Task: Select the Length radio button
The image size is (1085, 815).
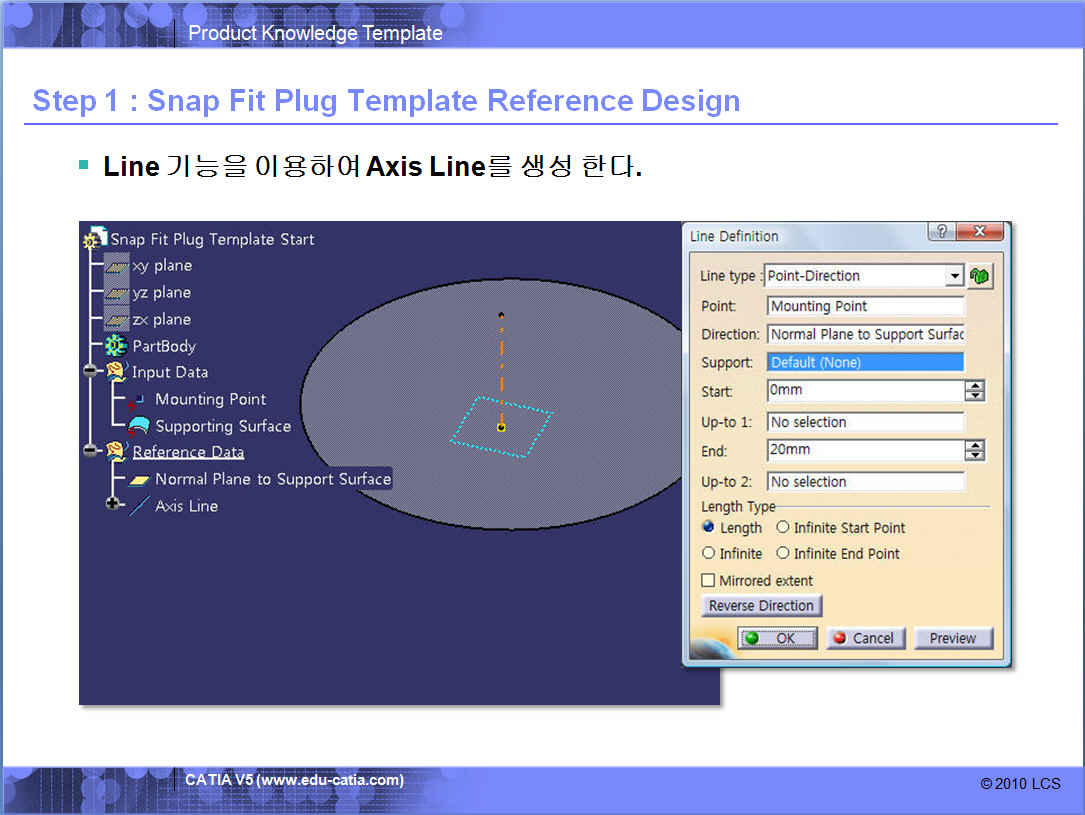Action: tap(709, 527)
